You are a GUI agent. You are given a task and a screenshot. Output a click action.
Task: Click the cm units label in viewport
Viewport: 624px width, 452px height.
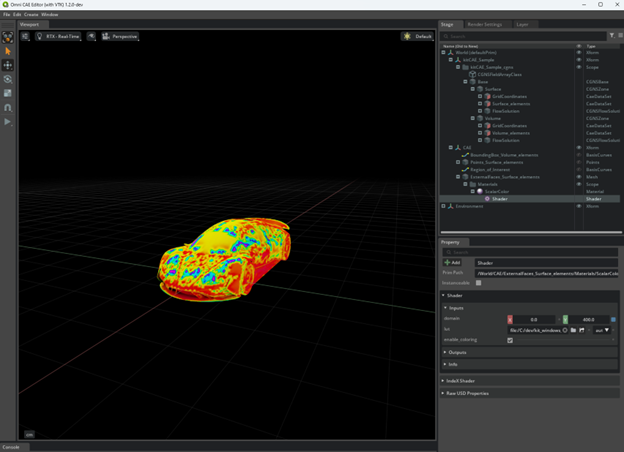(29, 434)
